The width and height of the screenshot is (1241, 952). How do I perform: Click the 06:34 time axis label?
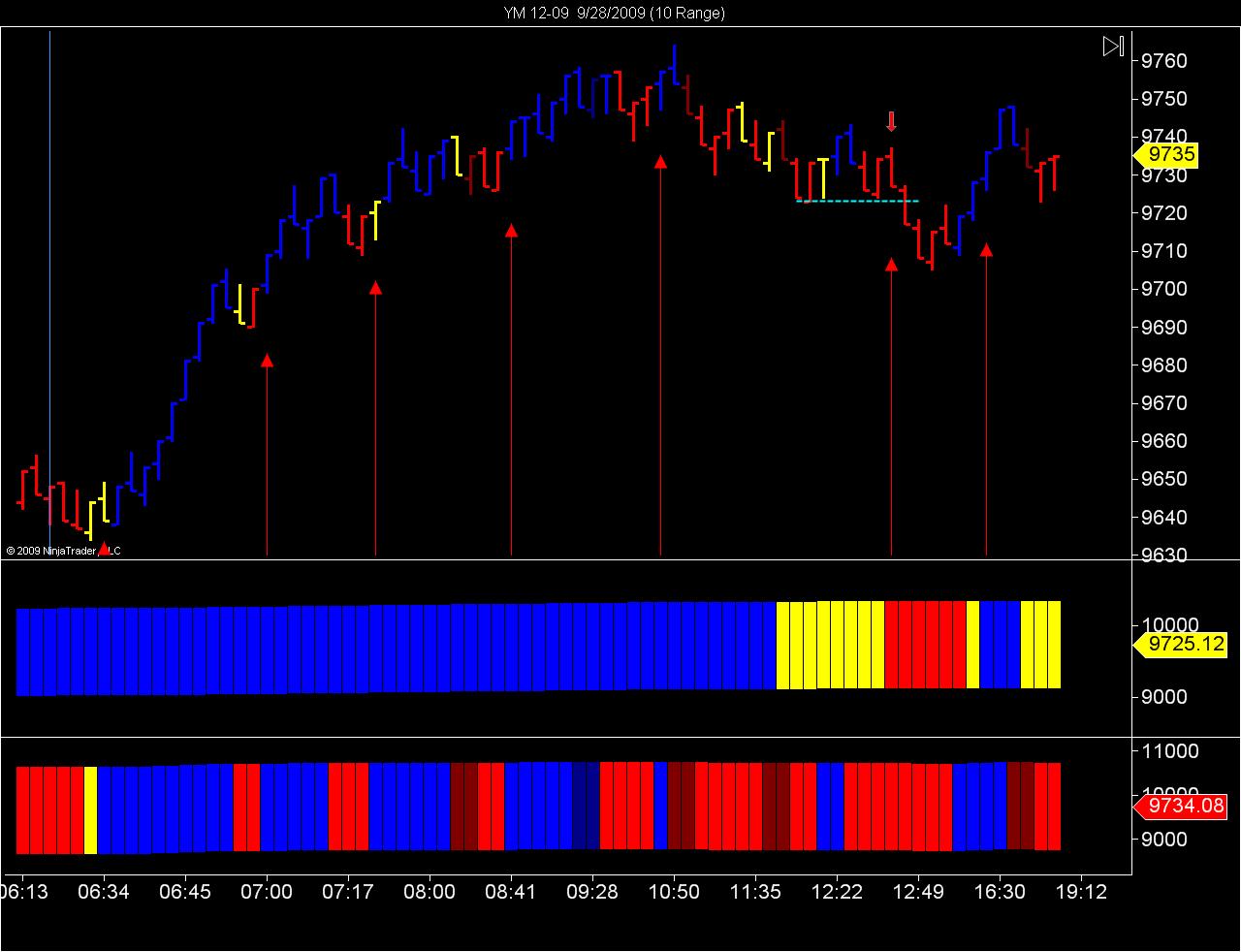tap(104, 892)
